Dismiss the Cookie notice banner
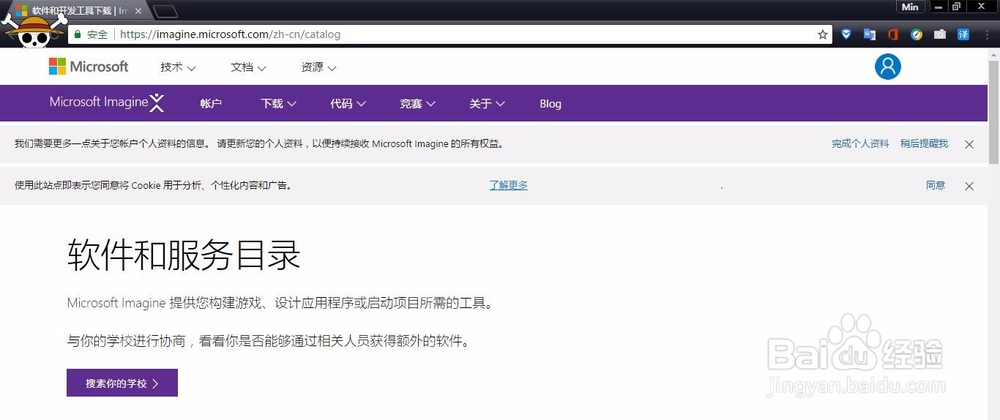Viewport: 1000px width, 420px height. 969,186
